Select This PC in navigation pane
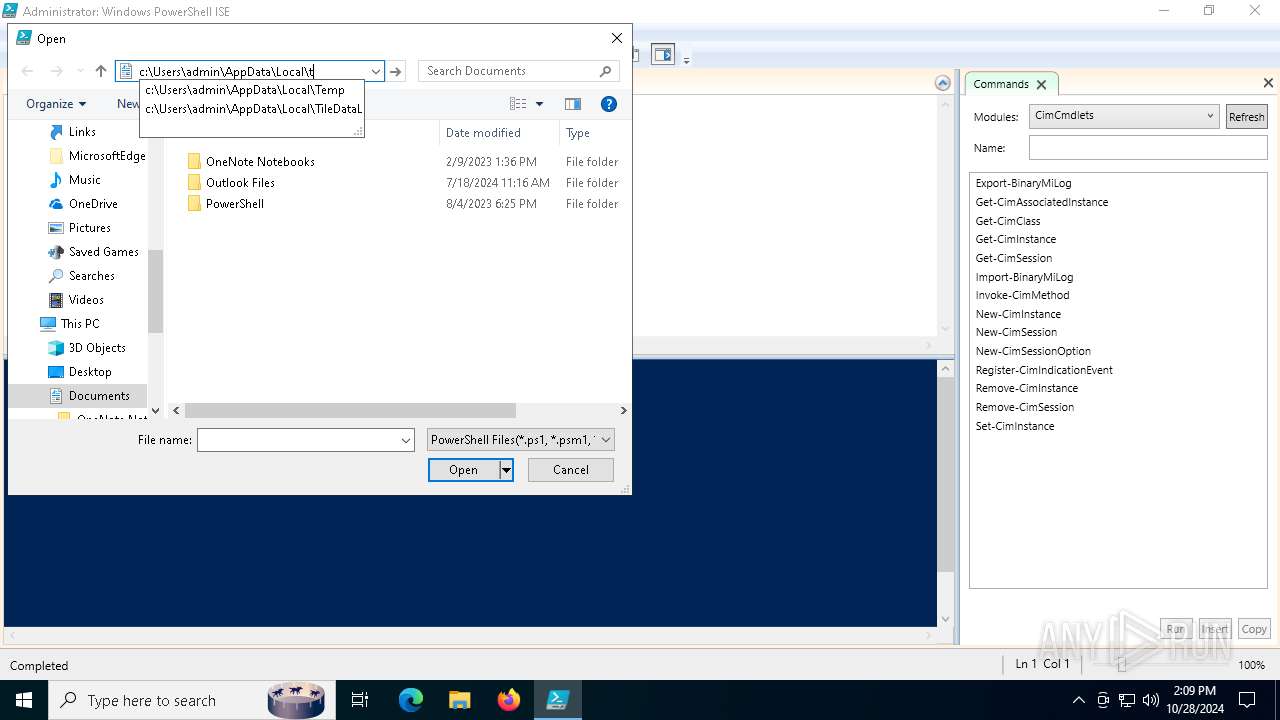The width and height of the screenshot is (1280, 720). [x=79, y=324]
